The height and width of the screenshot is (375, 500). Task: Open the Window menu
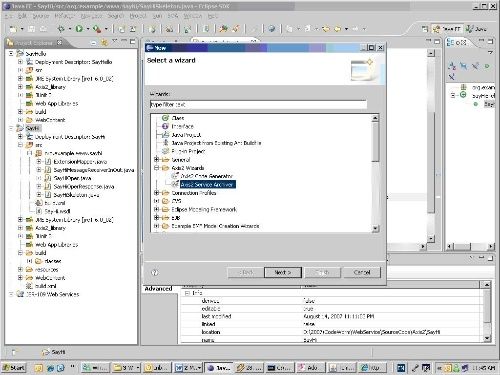coord(193,16)
